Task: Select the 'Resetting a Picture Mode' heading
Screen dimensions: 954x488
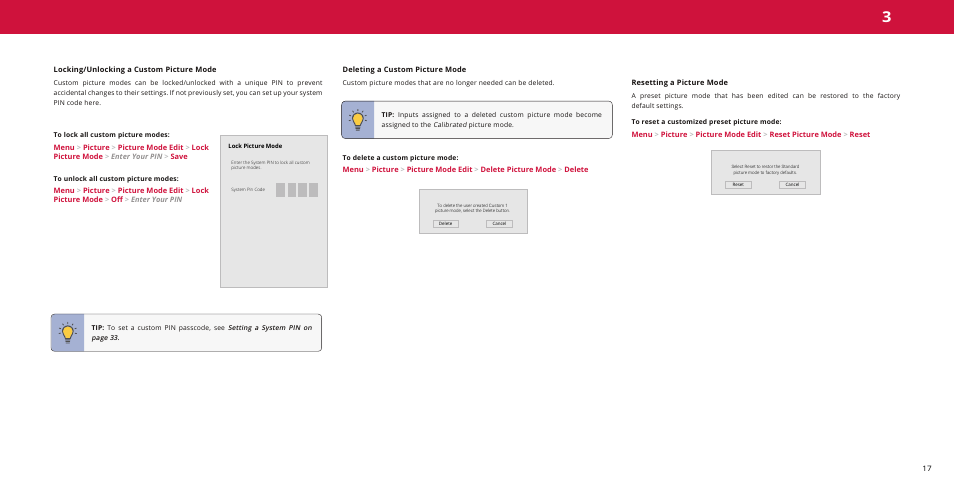Action: (679, 82)
